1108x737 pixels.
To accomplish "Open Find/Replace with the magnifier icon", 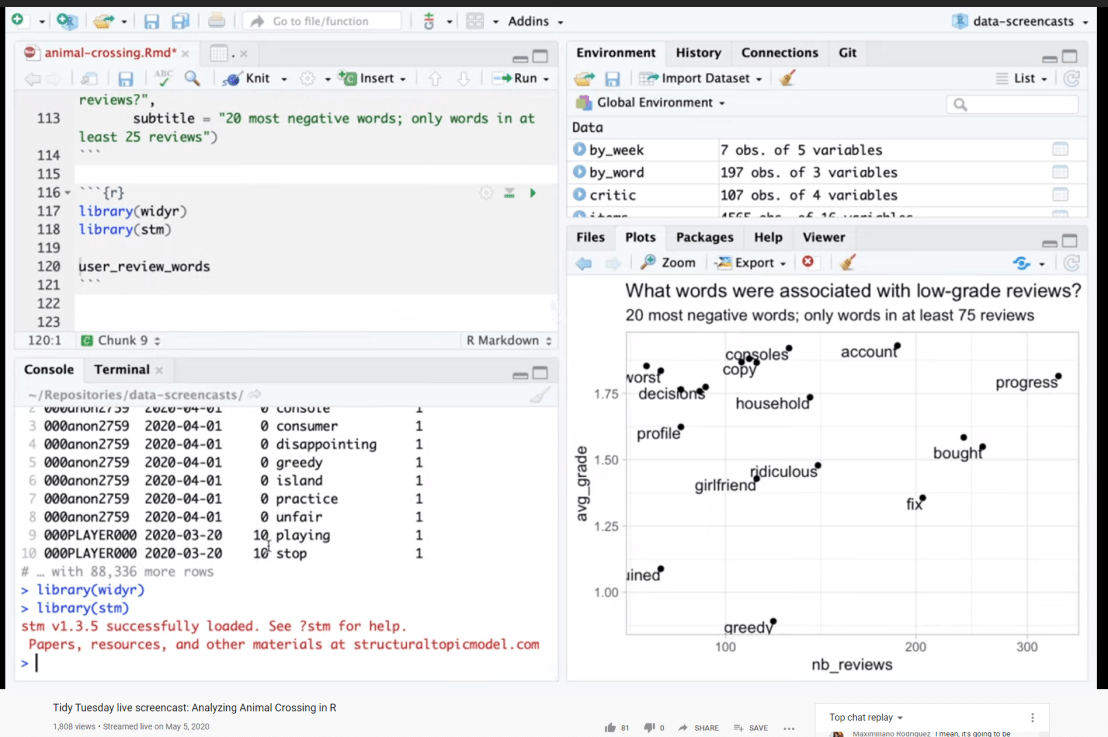I will click(x=192, y=78).
